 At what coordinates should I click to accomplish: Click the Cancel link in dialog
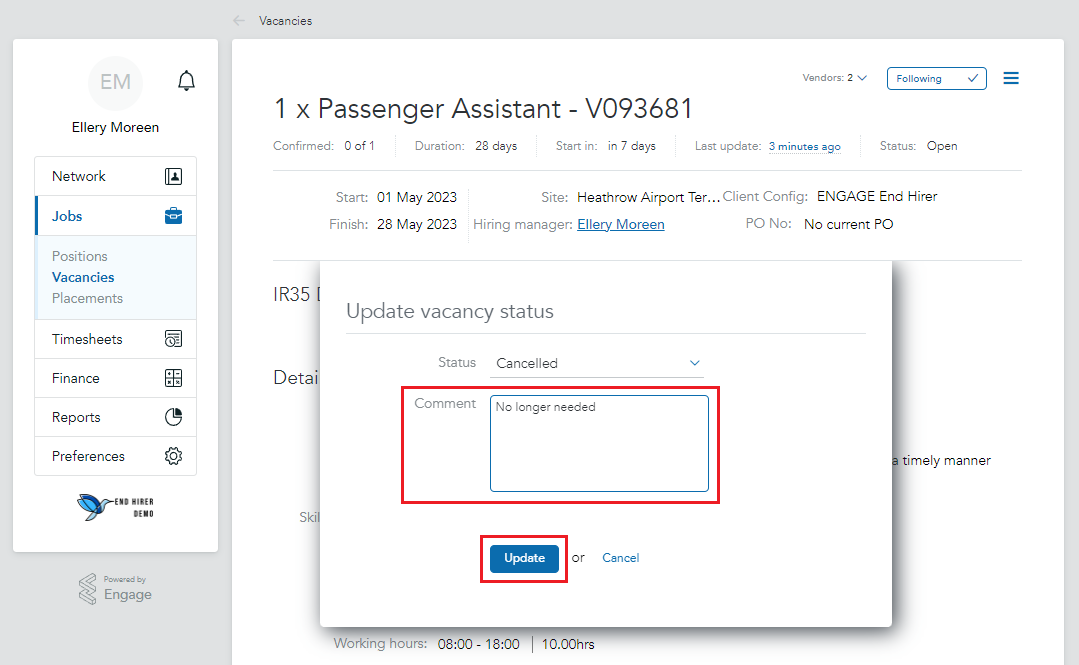pyautogui.click(x=621, y=558)
